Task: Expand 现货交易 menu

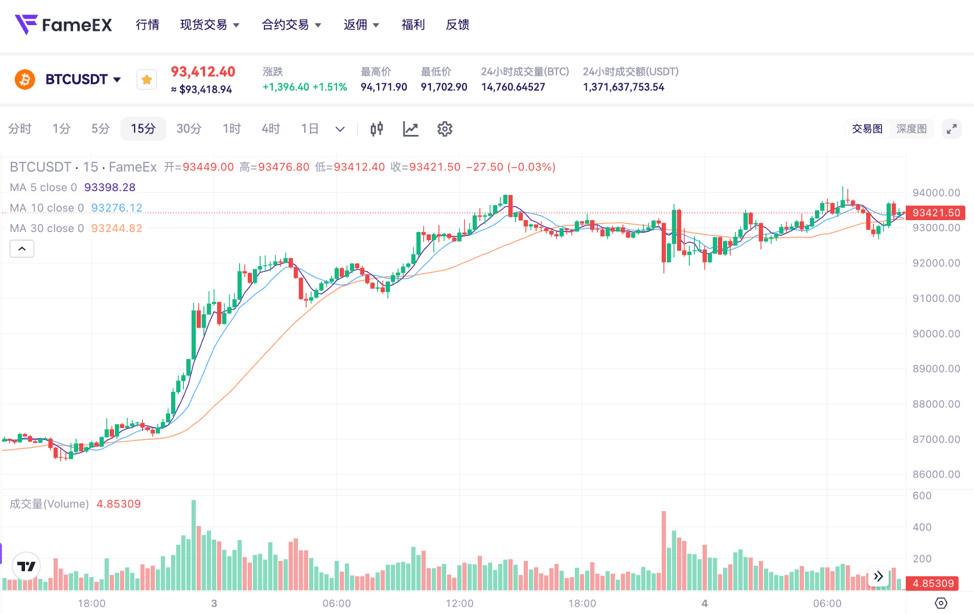Action: click(210, 24)
